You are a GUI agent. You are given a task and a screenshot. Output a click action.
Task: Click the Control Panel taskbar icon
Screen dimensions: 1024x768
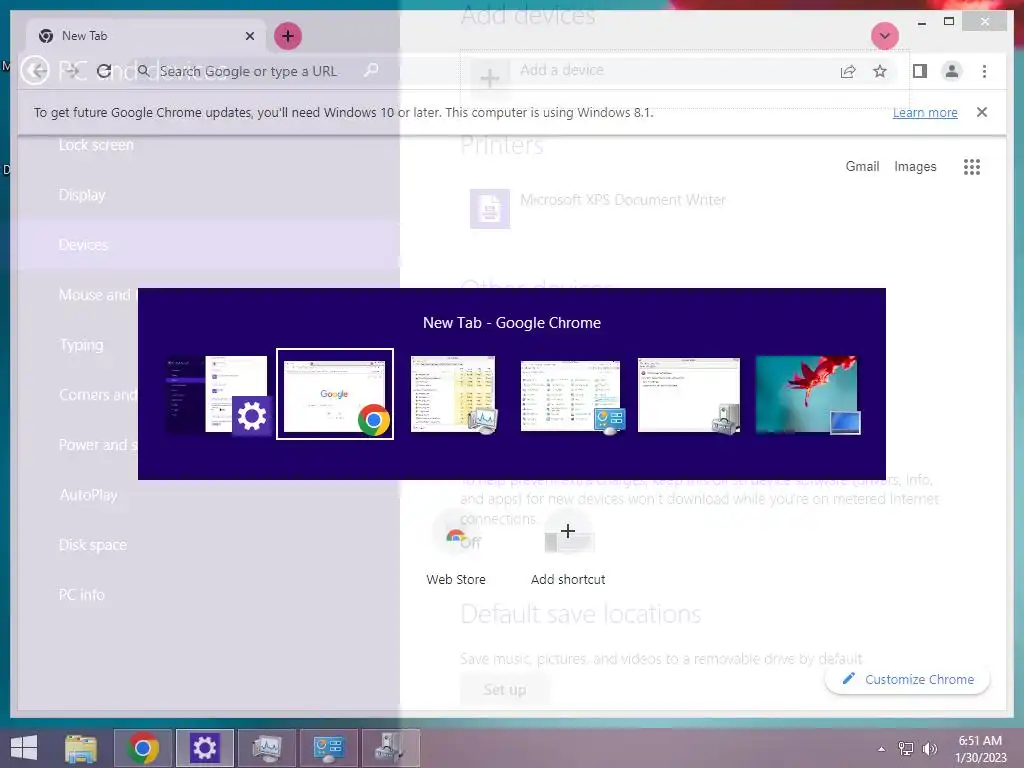coord(328,748)
